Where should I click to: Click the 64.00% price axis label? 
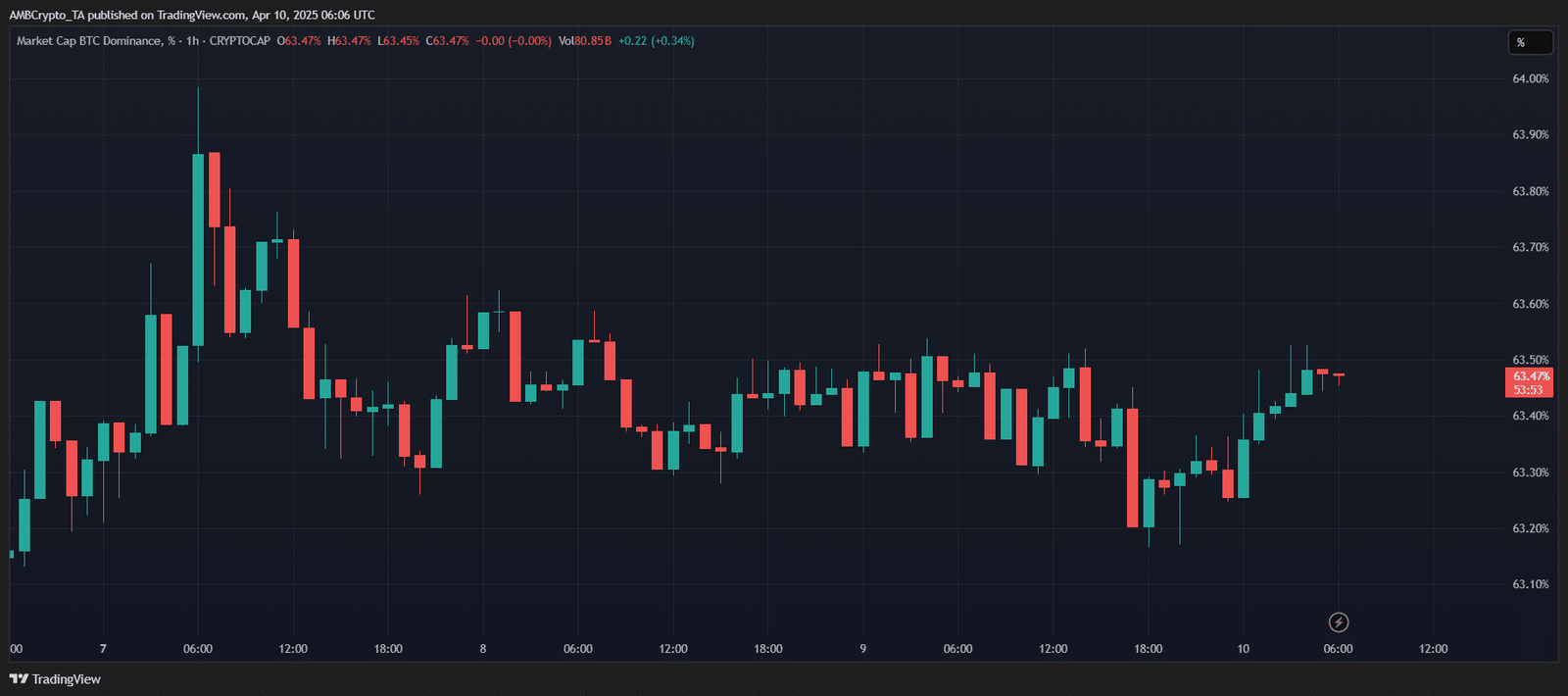click(x=1531, y=78)
